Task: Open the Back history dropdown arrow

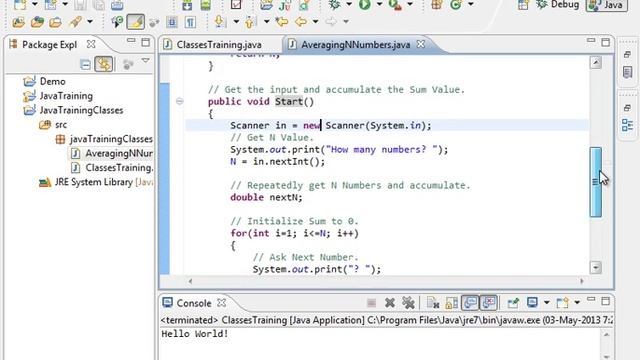Action: click(316, 22)
